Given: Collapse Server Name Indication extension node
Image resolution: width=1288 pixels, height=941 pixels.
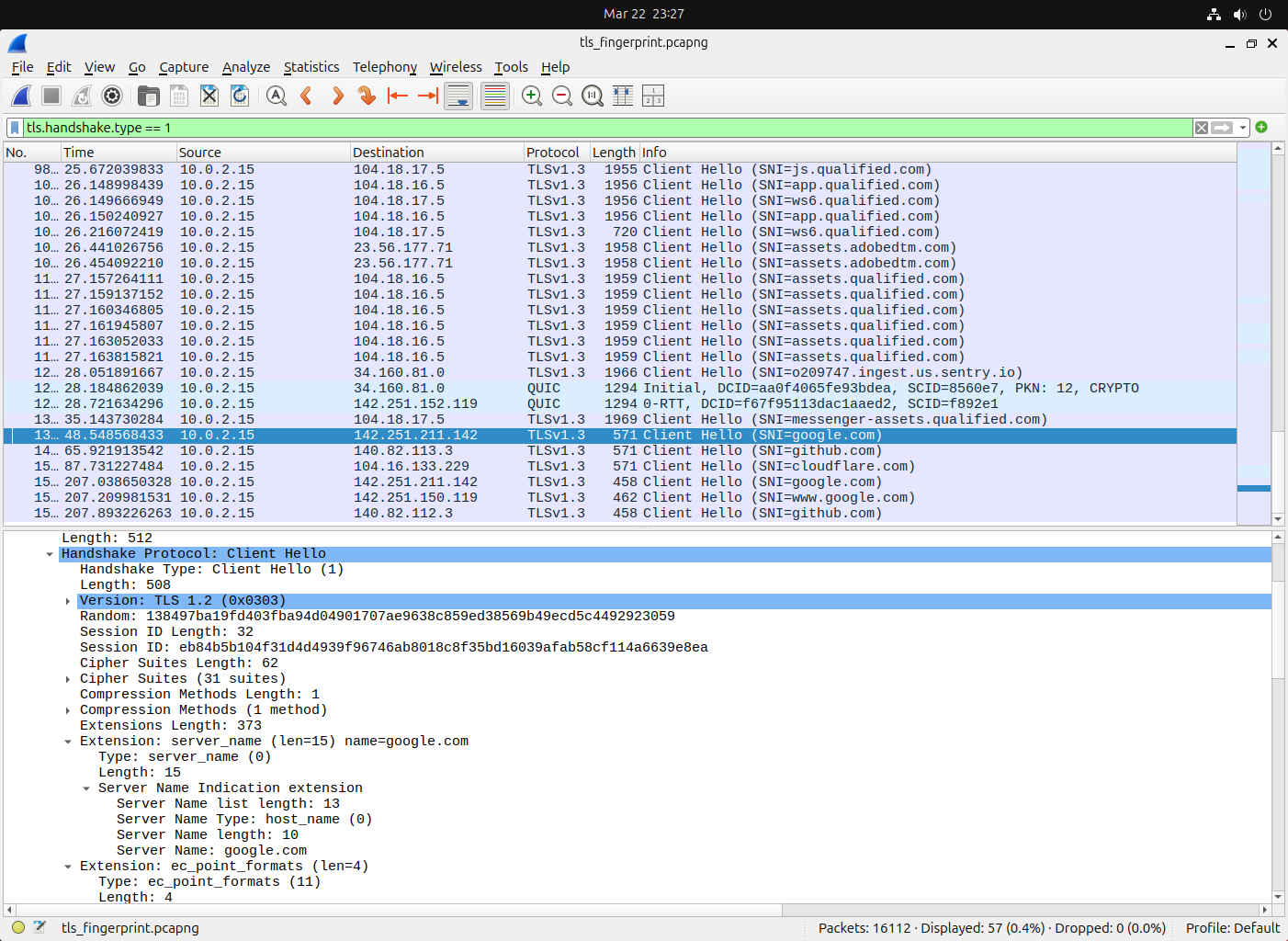Looking at the screenshot, I should click(86, 788).
